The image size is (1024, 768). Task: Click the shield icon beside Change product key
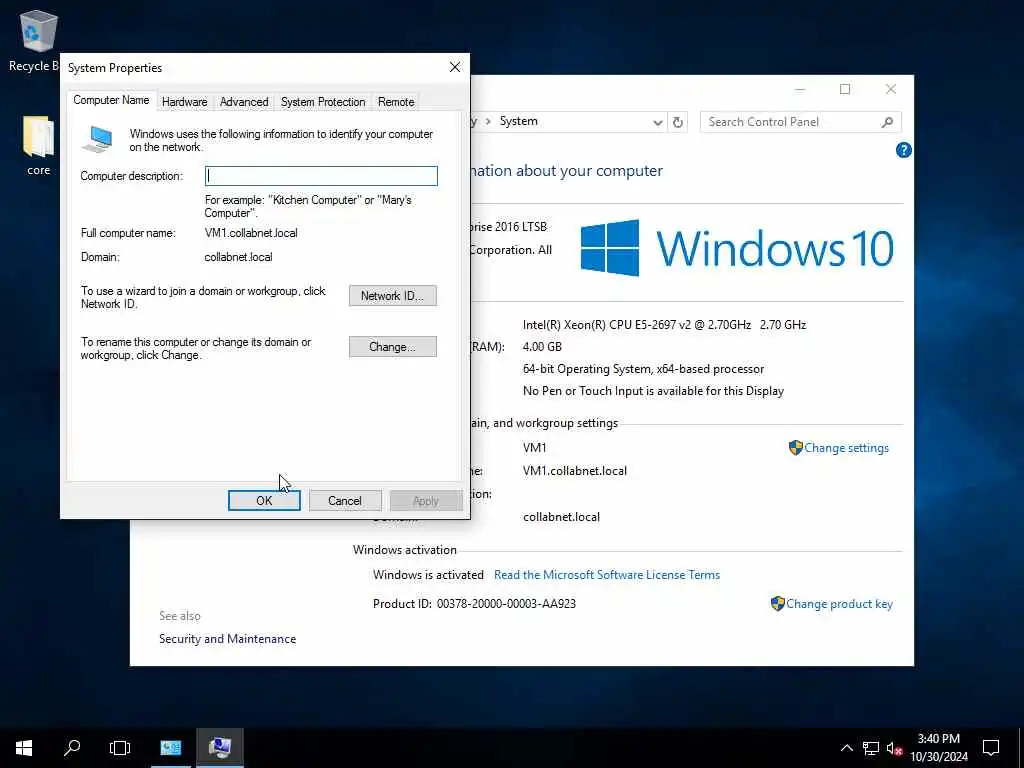point(777,603)
